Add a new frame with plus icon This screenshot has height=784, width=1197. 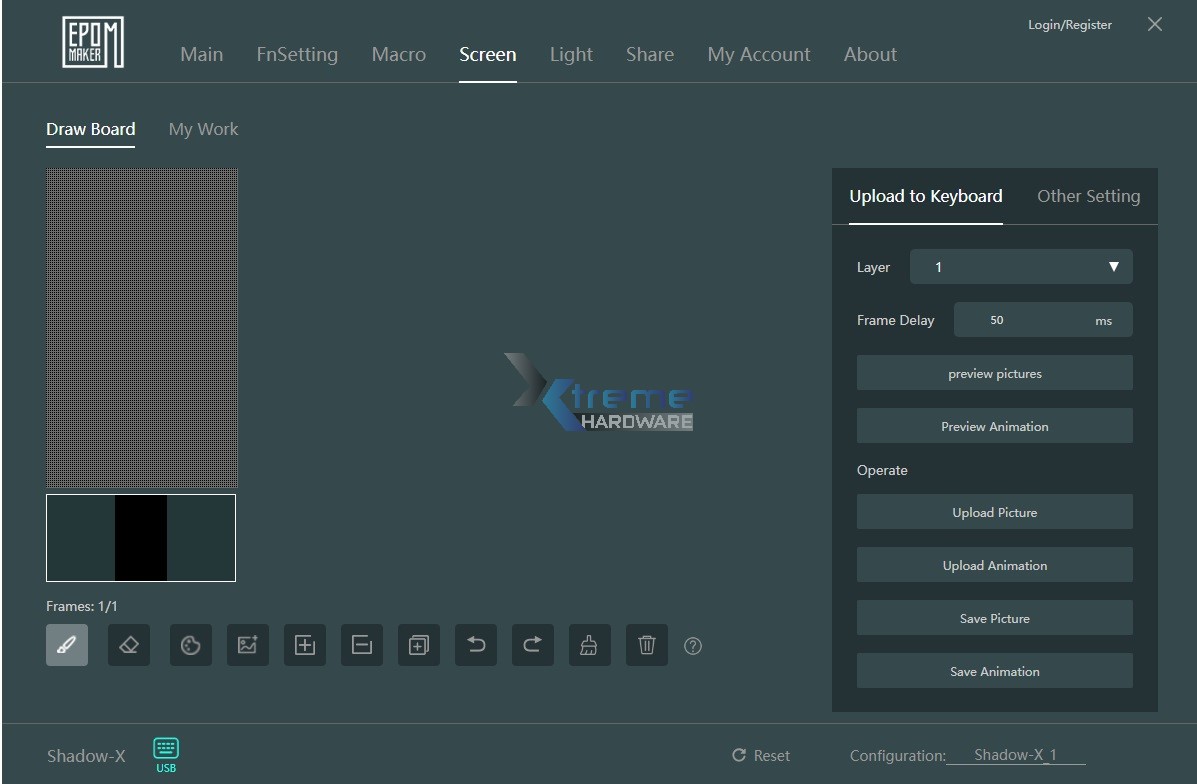(x=305, y=645)
